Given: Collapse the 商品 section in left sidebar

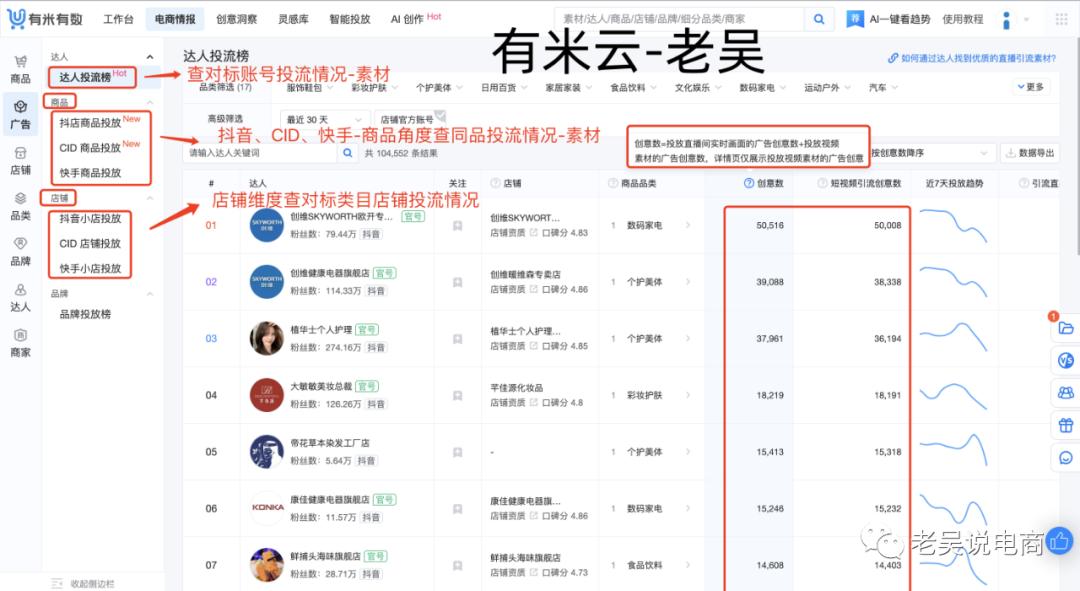Looking at the screenshot, I should click(x=152, y=101).
